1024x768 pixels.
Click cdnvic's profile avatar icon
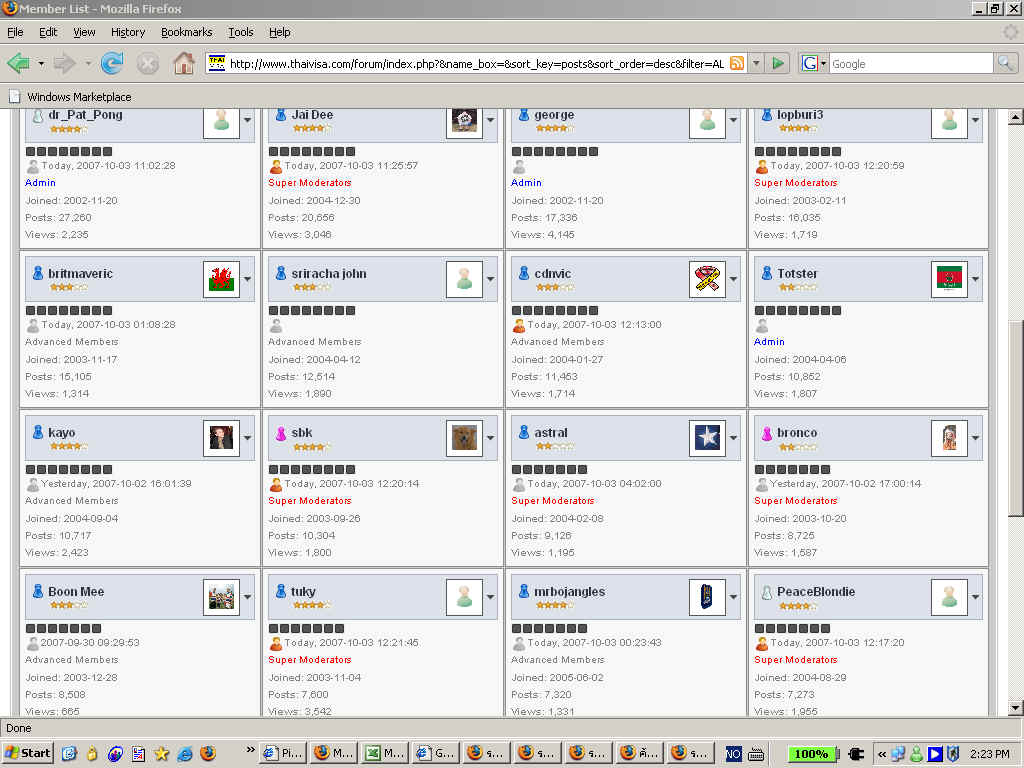point(707,280)
